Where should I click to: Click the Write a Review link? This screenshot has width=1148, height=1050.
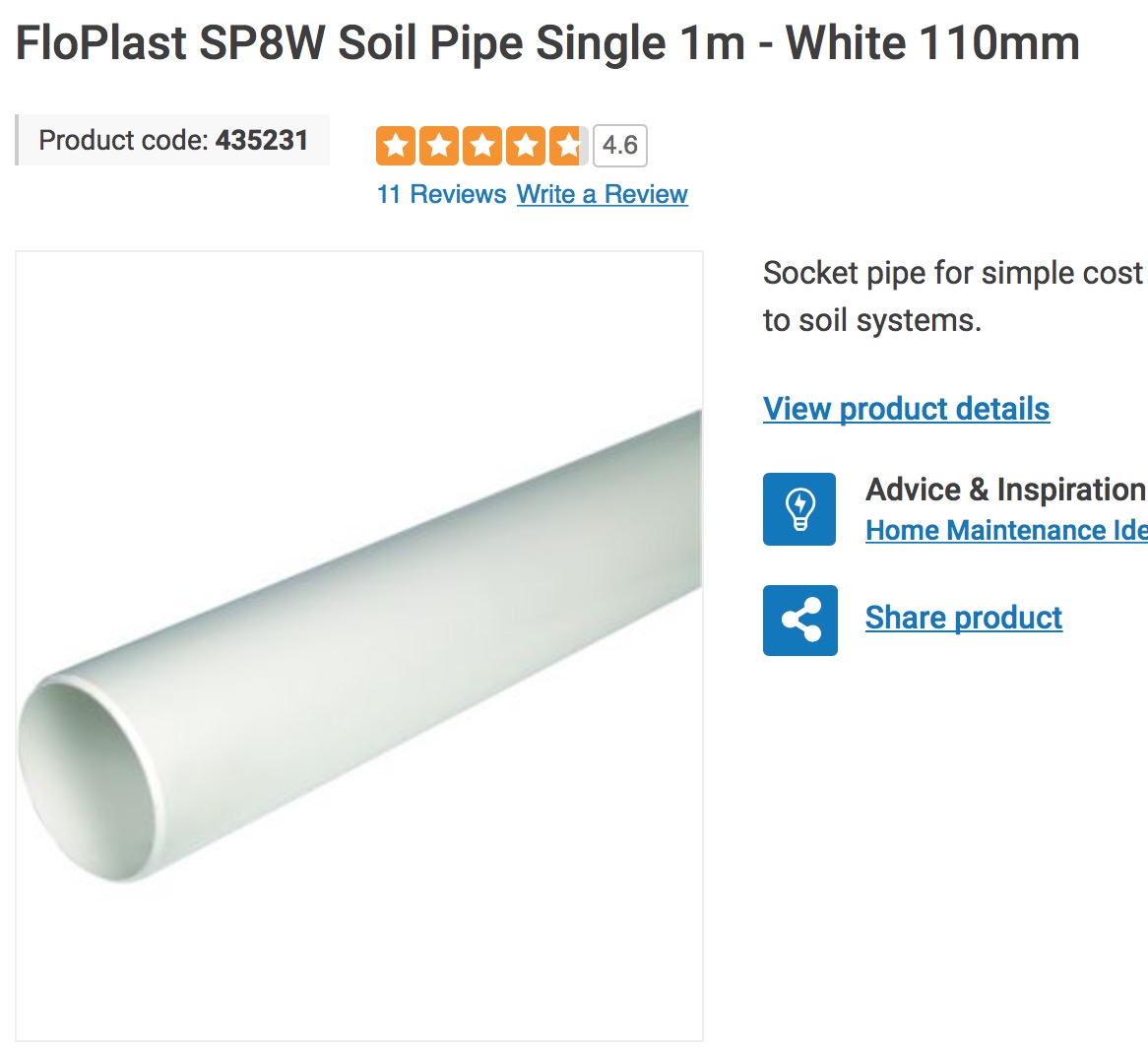pyautogui.click(x=602, y=194)
